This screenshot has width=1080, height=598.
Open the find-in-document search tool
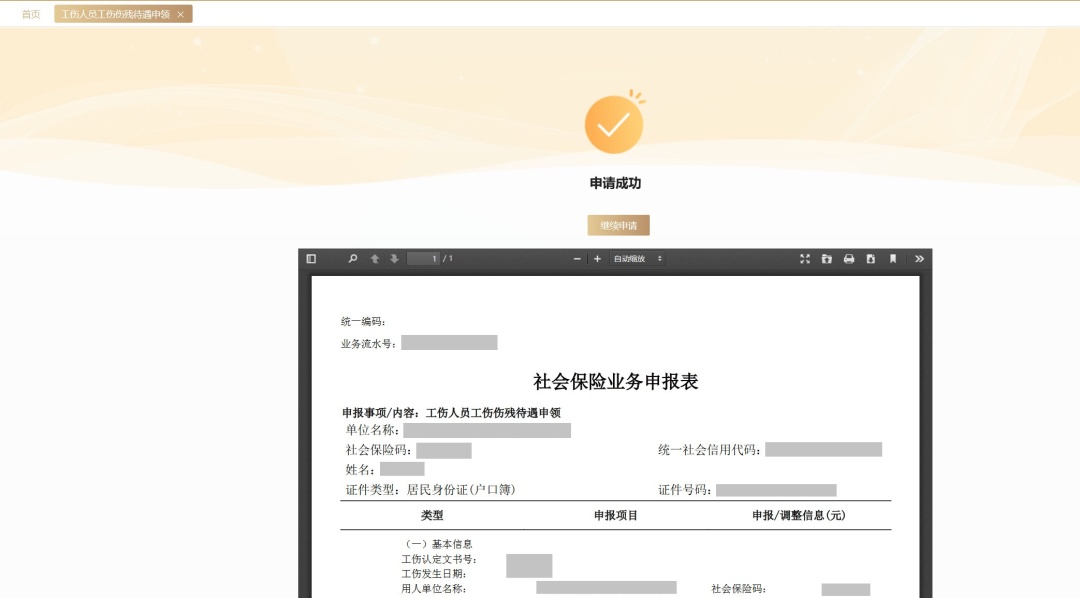coord(353,259)
